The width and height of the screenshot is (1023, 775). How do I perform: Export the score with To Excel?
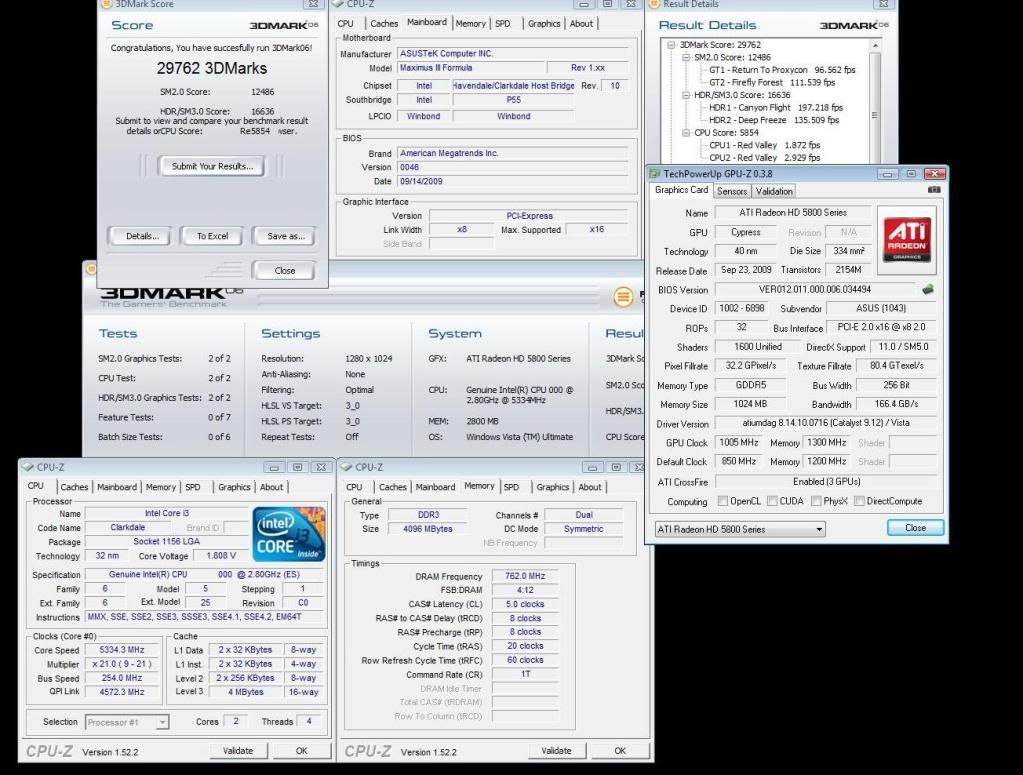point(212,236)
